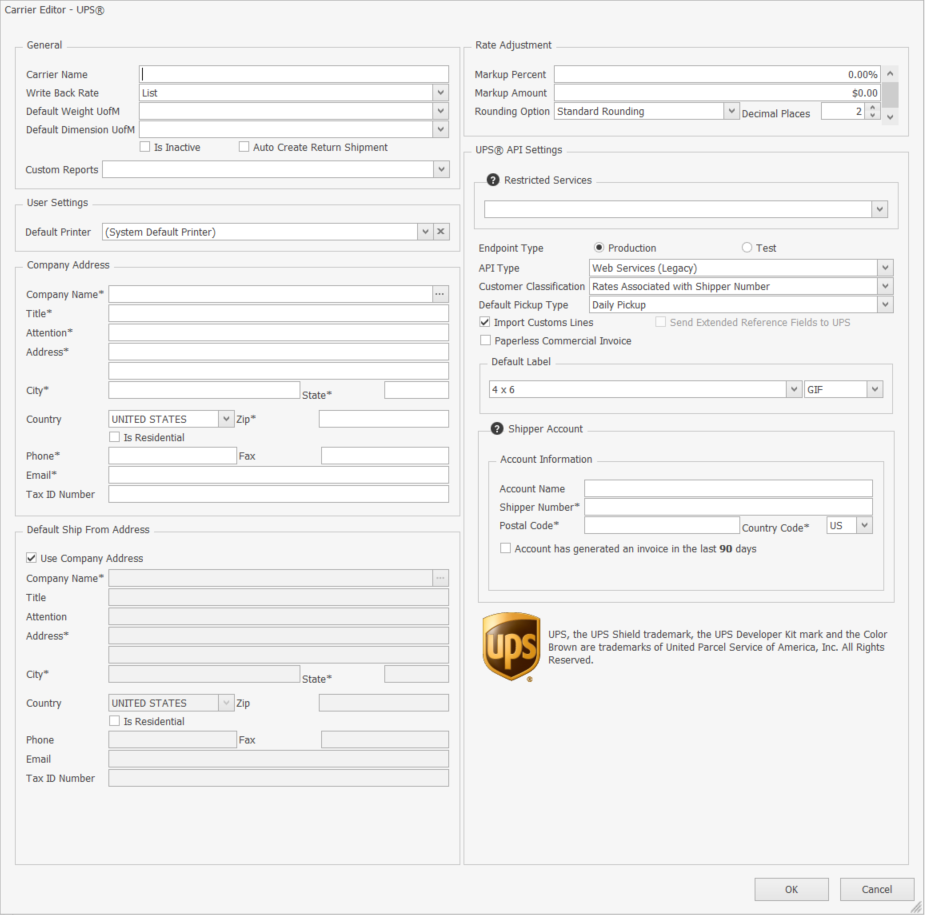Click into the Carrier Name field

(294, 74)
